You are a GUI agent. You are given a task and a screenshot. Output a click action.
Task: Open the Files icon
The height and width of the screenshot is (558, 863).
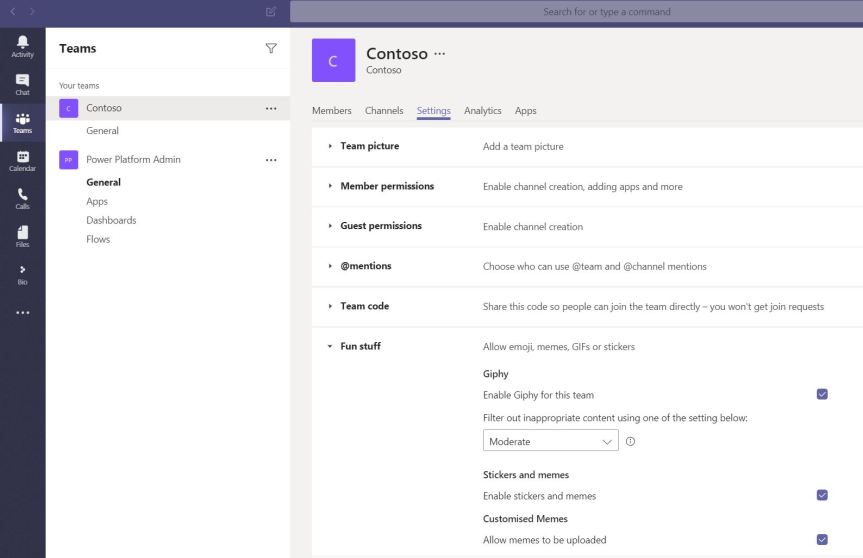22,236
